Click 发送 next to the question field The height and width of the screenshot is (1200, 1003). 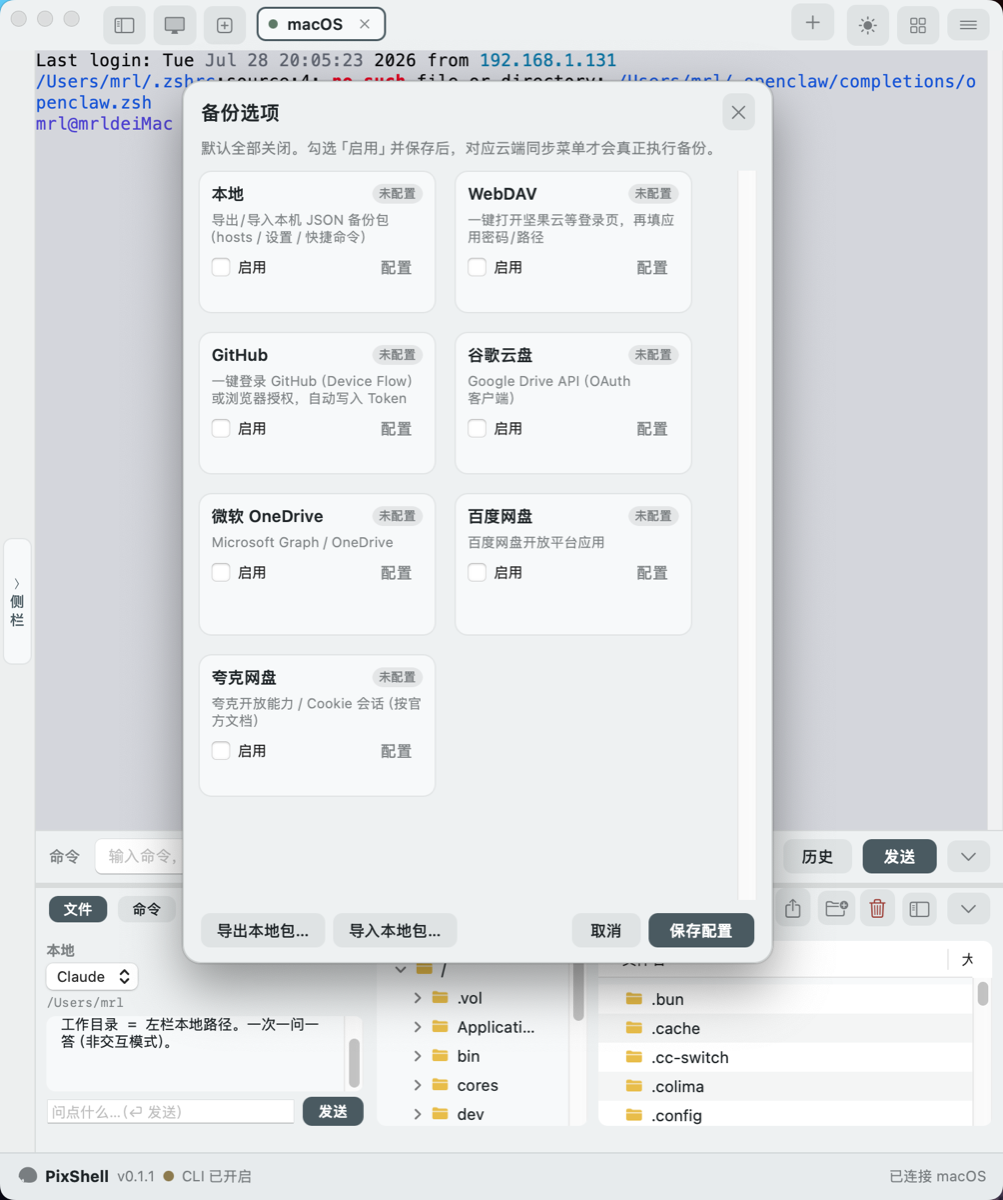[333, 1111]
